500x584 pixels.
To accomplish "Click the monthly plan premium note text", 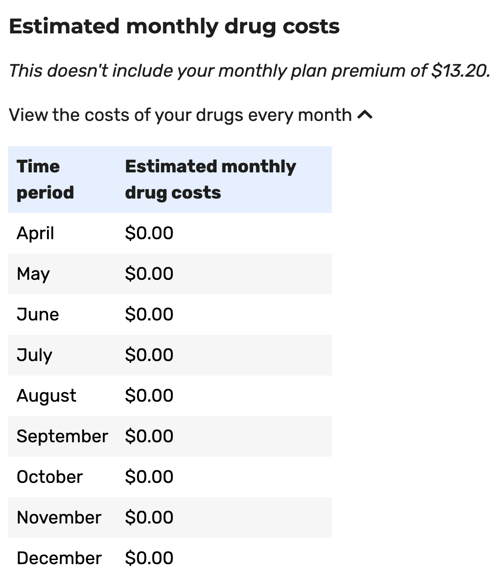I will pos(249,71).
